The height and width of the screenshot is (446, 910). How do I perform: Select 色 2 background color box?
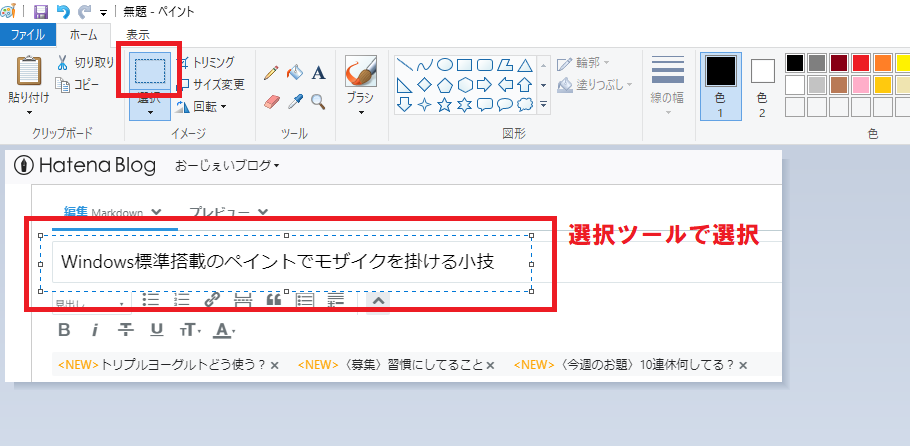pyautogui.click(x=763, y=87)
